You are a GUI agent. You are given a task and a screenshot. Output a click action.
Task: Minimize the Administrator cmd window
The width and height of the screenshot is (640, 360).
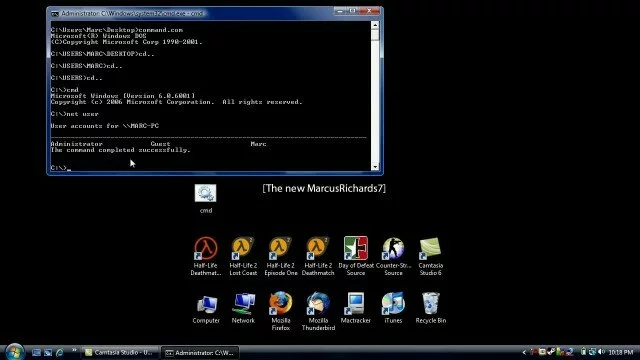(x=340, y=11)
